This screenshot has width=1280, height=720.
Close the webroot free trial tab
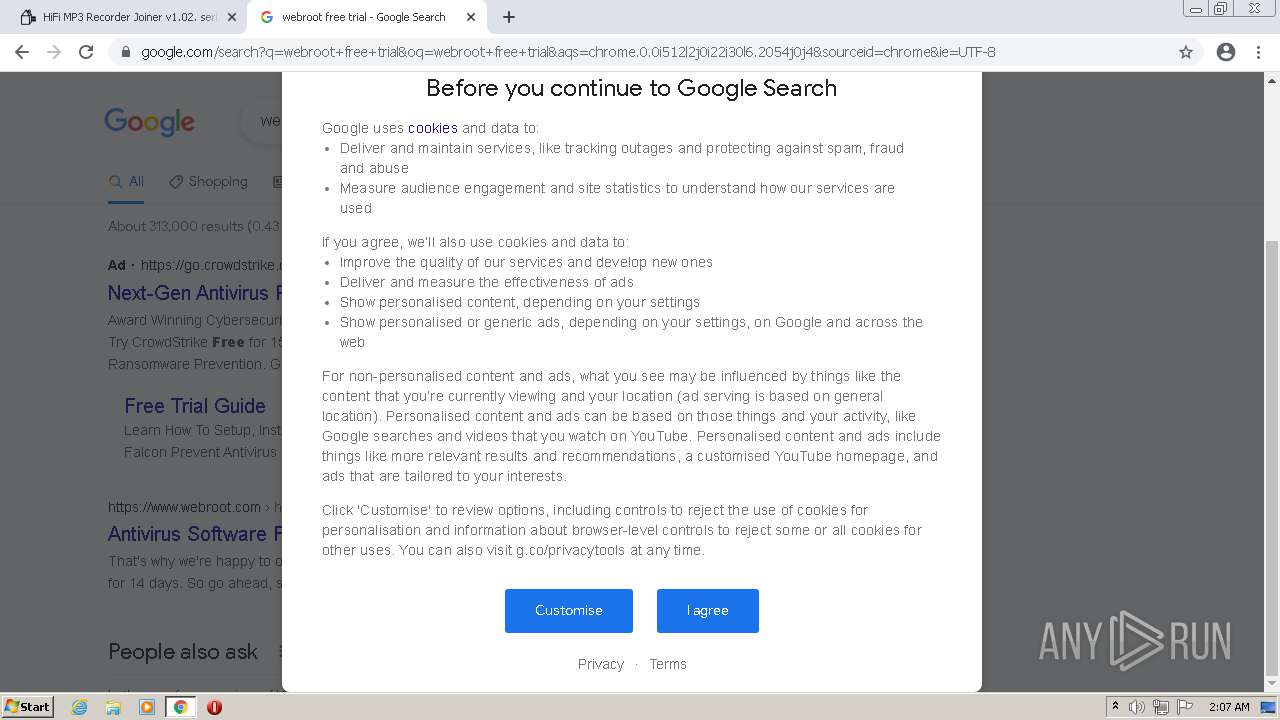471,17
